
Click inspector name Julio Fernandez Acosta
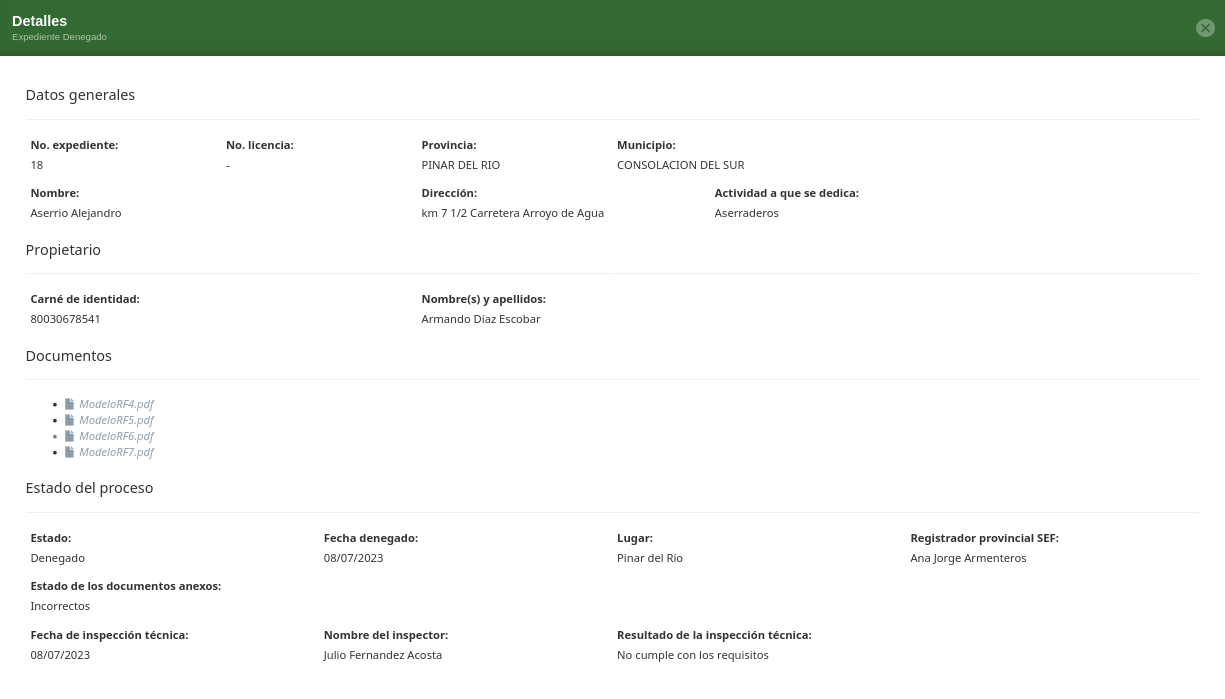point(382,655)
